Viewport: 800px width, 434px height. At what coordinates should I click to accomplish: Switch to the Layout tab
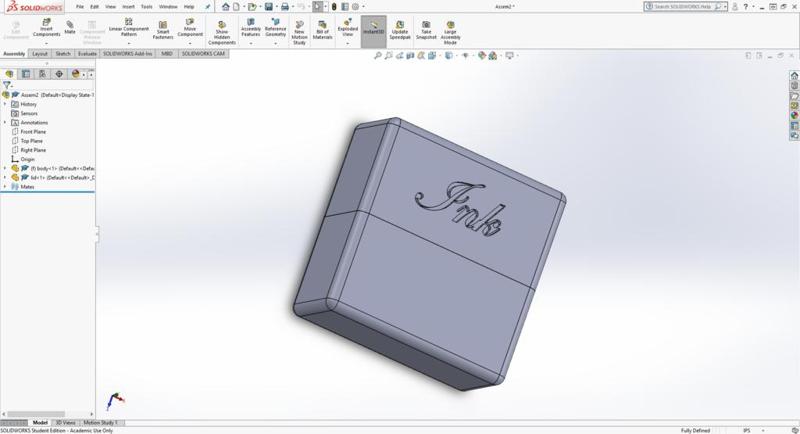pyautogui.click(x=40, y=54)
